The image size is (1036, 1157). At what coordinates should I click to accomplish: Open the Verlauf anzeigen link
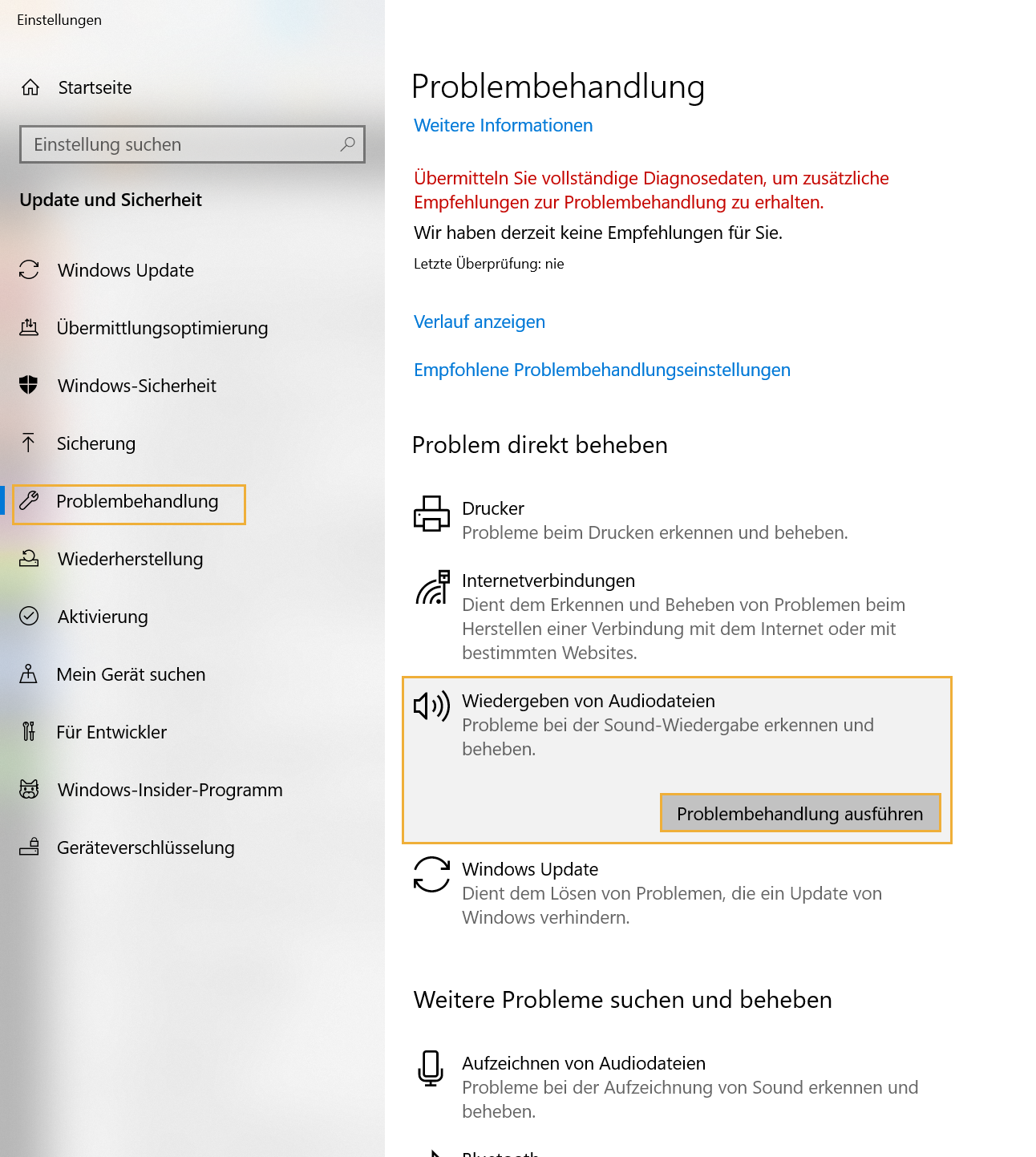(x=480, y=322)
